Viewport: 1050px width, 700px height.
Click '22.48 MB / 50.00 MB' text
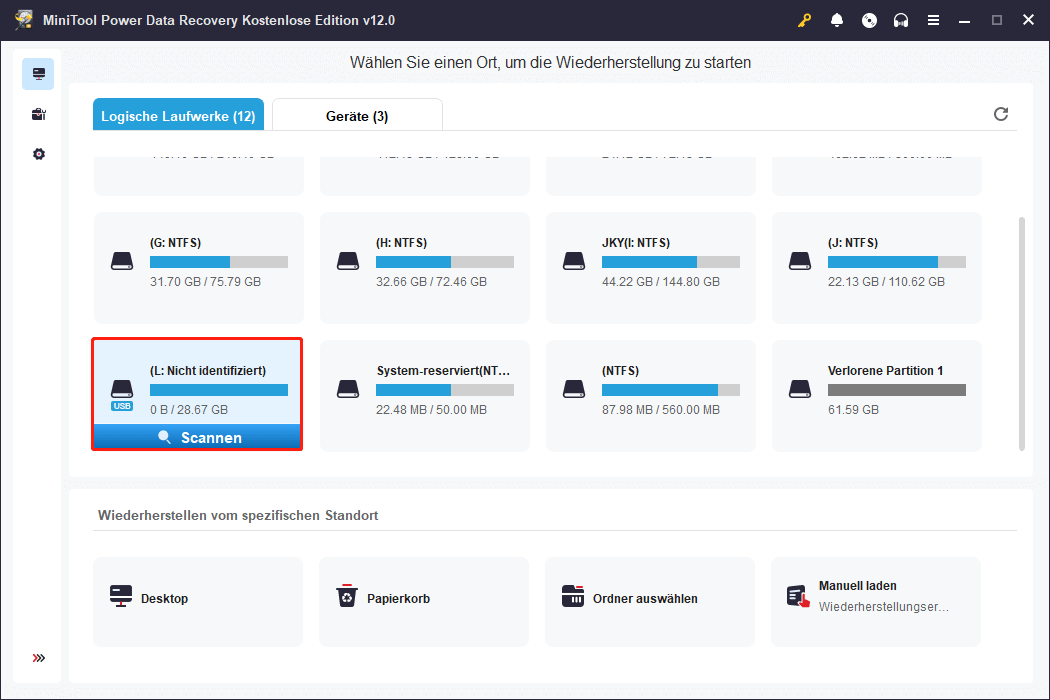click(431, 409)
